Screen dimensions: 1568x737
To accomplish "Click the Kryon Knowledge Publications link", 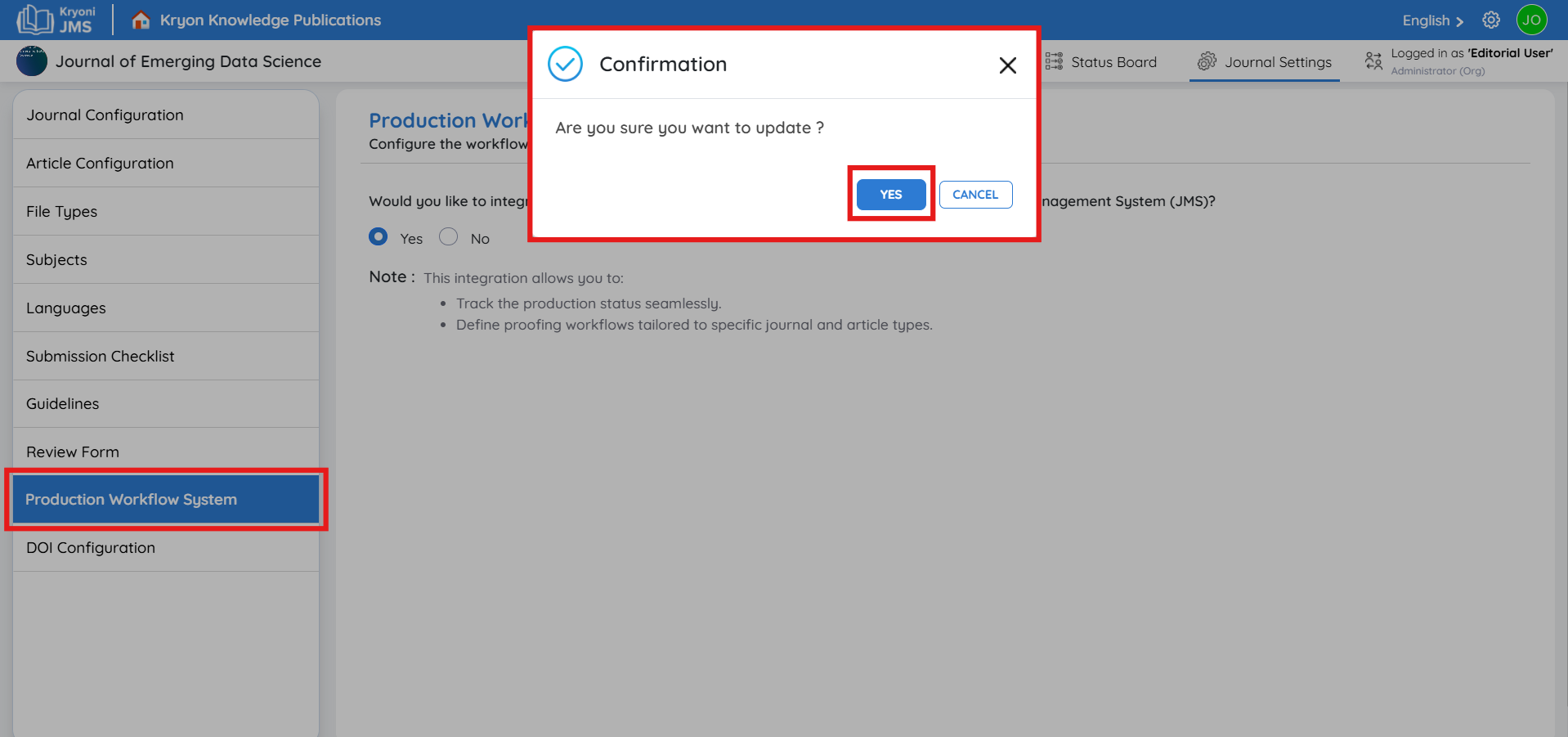I will coord(270,20).
